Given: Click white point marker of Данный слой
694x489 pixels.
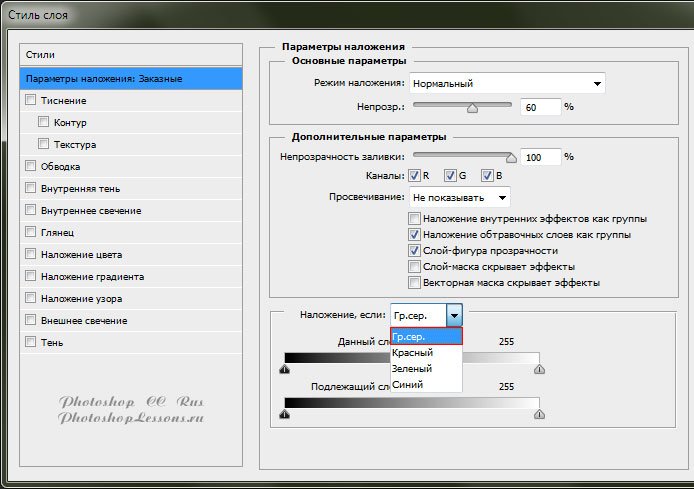Looking at the screenshot, I should click(x=540, y=369).
